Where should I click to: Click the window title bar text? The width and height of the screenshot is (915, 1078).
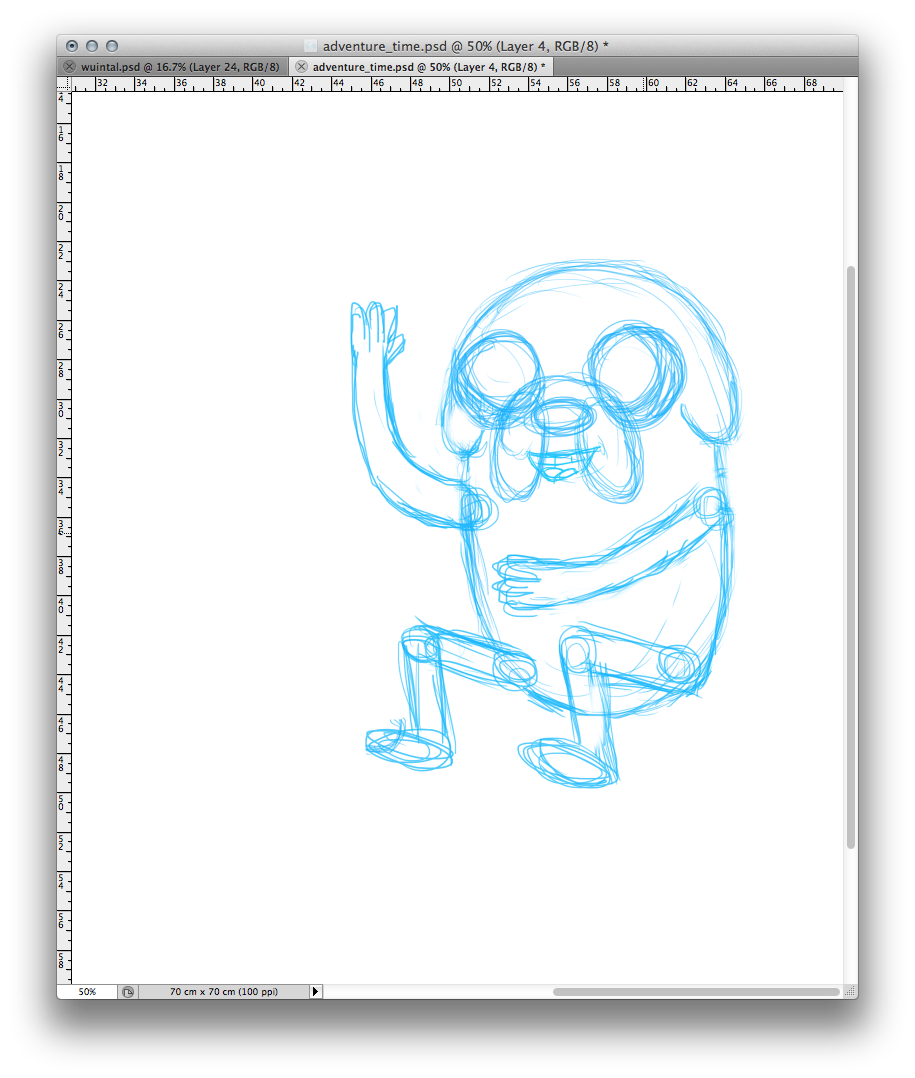[x=466, y=46]
